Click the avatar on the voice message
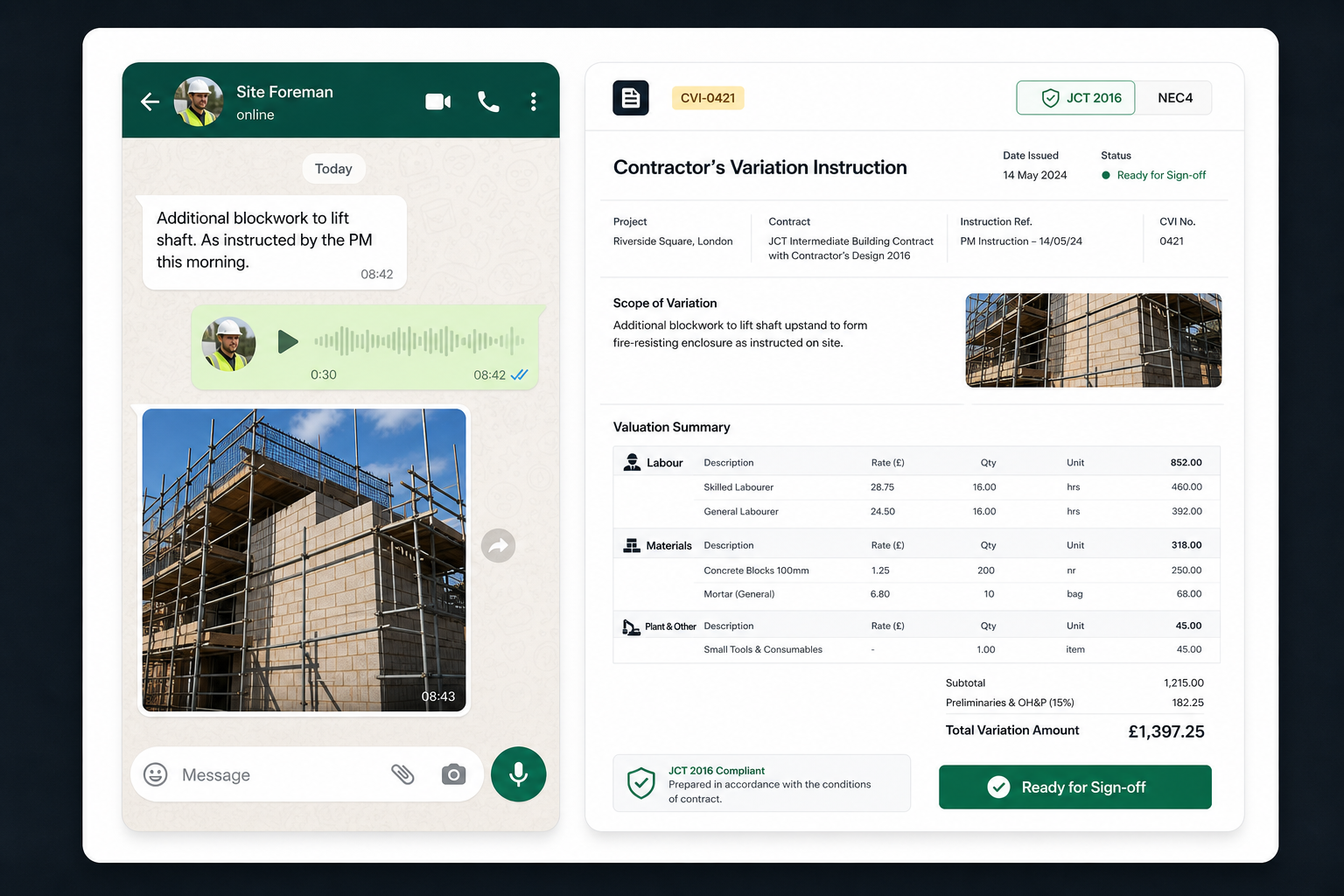Viewport: 1344px width, 896px height. click(x=228, y=344)
